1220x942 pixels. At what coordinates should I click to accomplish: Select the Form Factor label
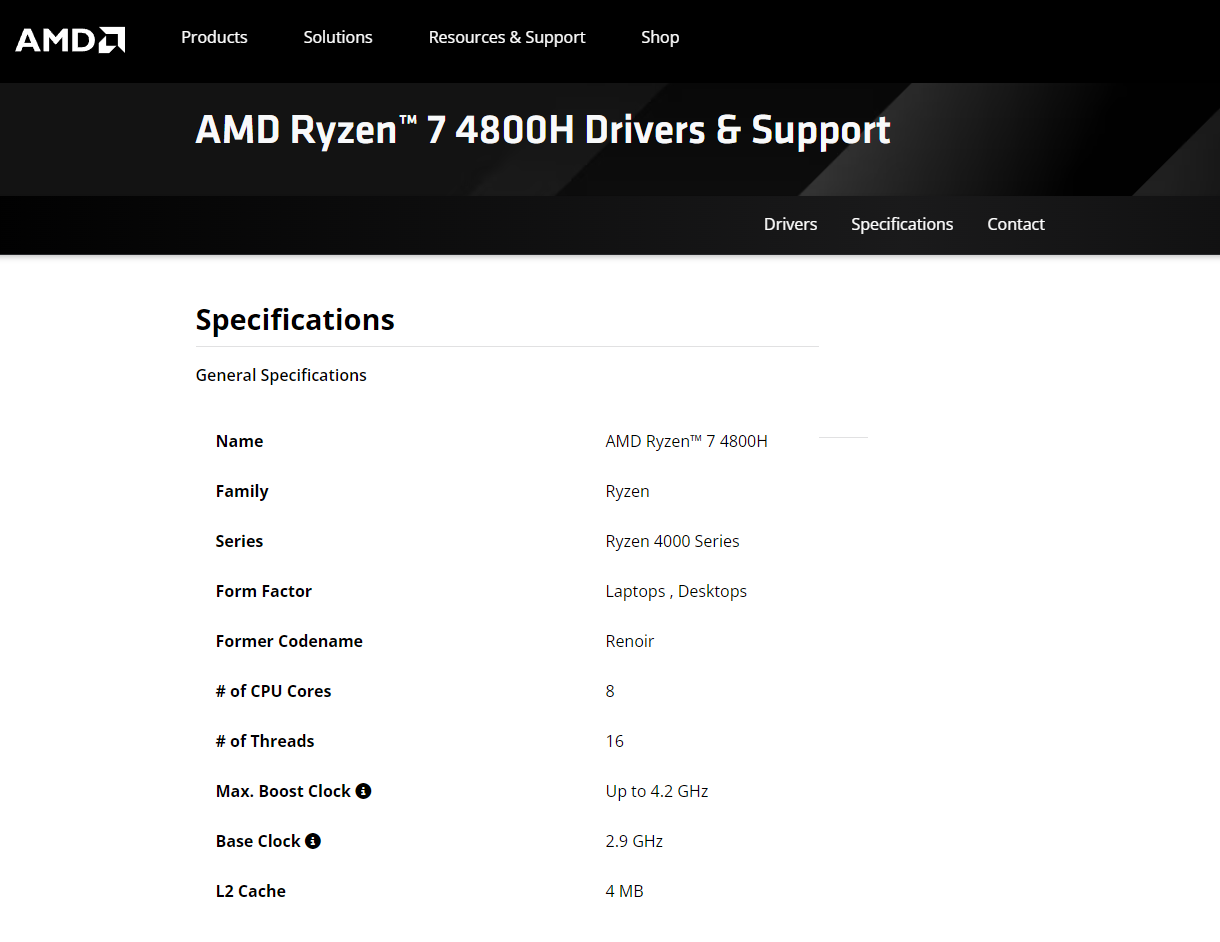(264, 591)
